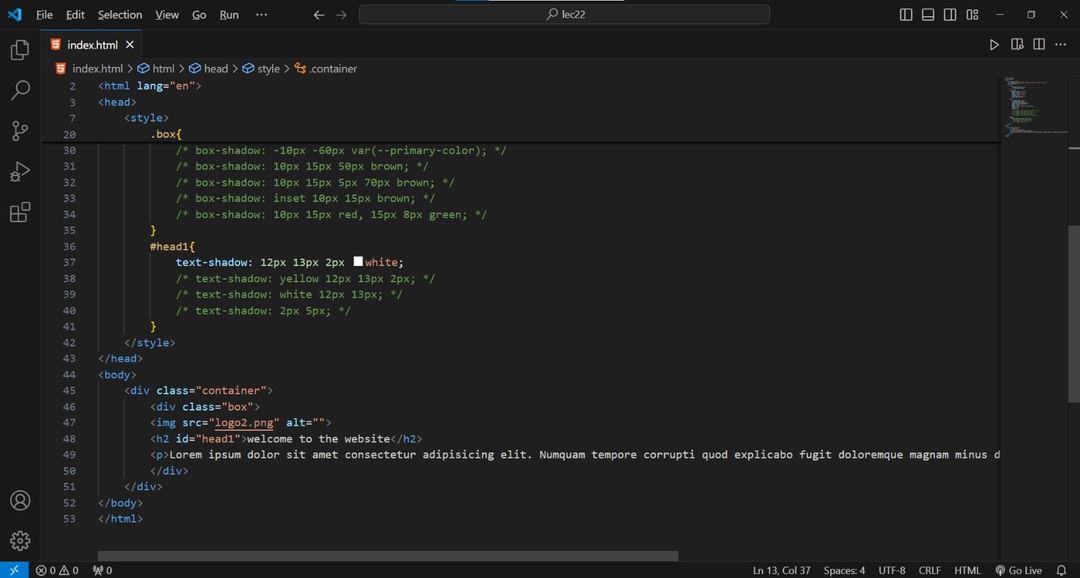
Task: Open editor More Actions ellipsis
Action: 1061,45
